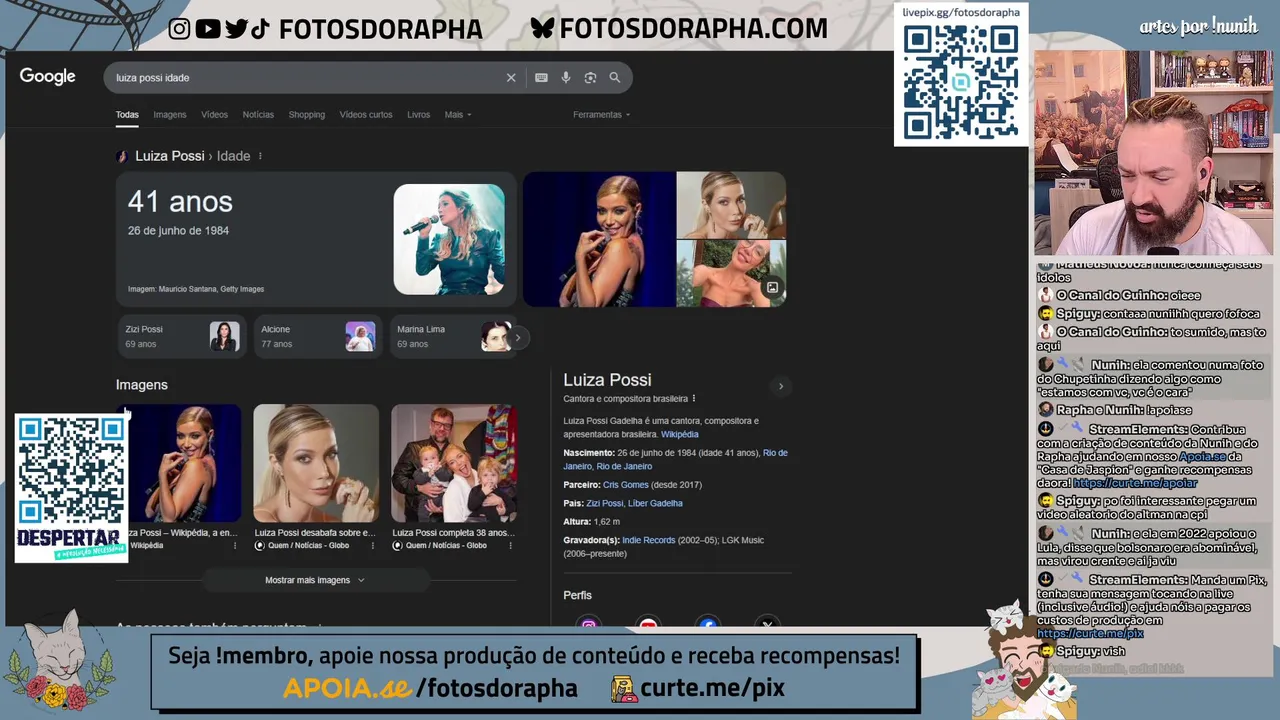Open the Facebook profile icon under Perfis
Image resolution: width=1280 pixels, height=720 pixels.
(x=708, y=625)
